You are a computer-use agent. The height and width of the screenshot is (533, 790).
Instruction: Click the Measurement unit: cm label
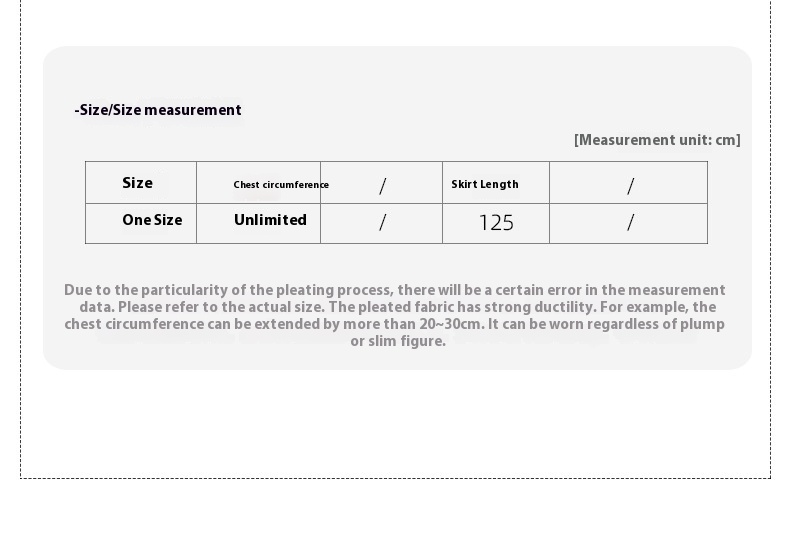click(657, 140)
